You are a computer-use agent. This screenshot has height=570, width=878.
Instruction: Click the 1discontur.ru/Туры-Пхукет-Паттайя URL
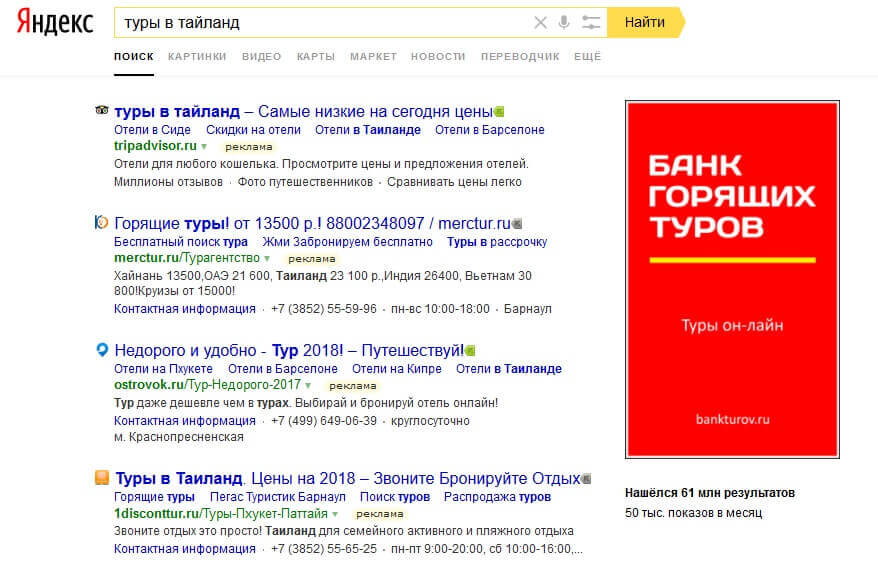click(x=221, y=513)
